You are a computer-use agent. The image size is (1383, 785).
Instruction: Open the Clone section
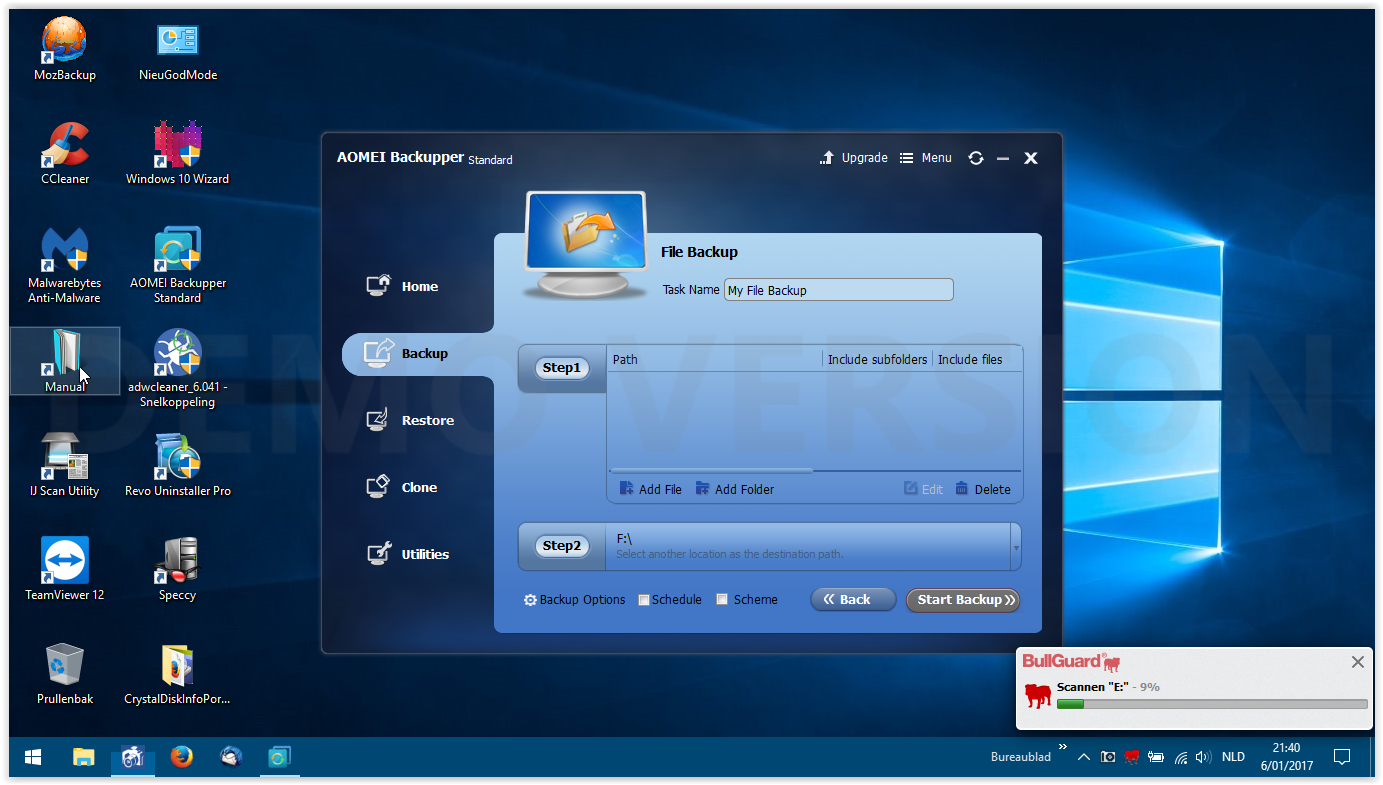click(x=402, y=487)
